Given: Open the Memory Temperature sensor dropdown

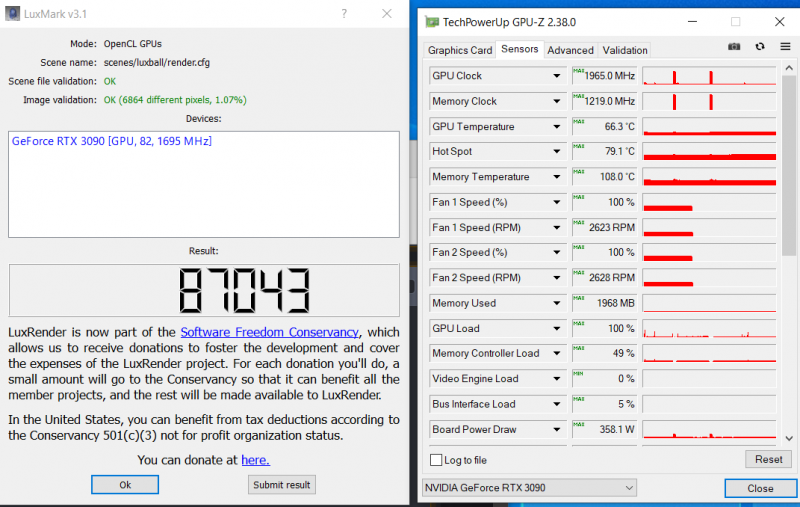Looking at the screenshot, I should coord(557,177).
